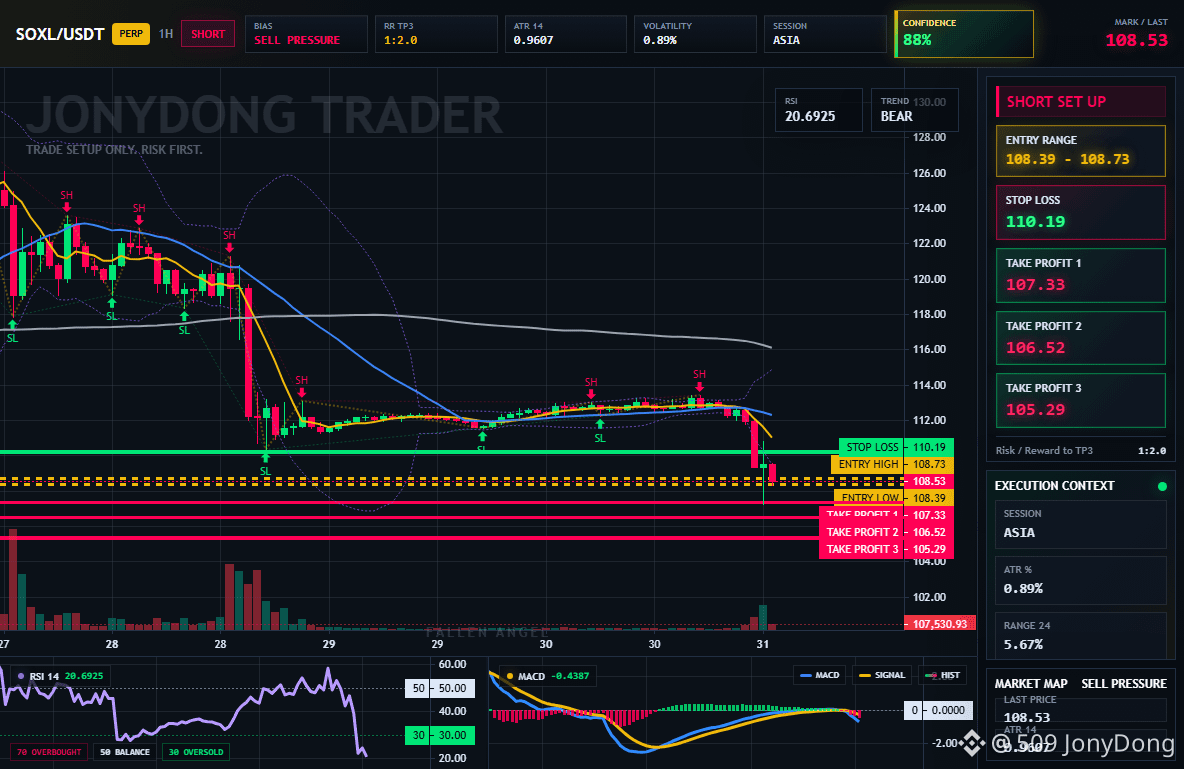The width and height of the screenshot is (1184, 769).
Task: Select the Take Profit 1 card showing 107.33
Action: point(1081,275)
